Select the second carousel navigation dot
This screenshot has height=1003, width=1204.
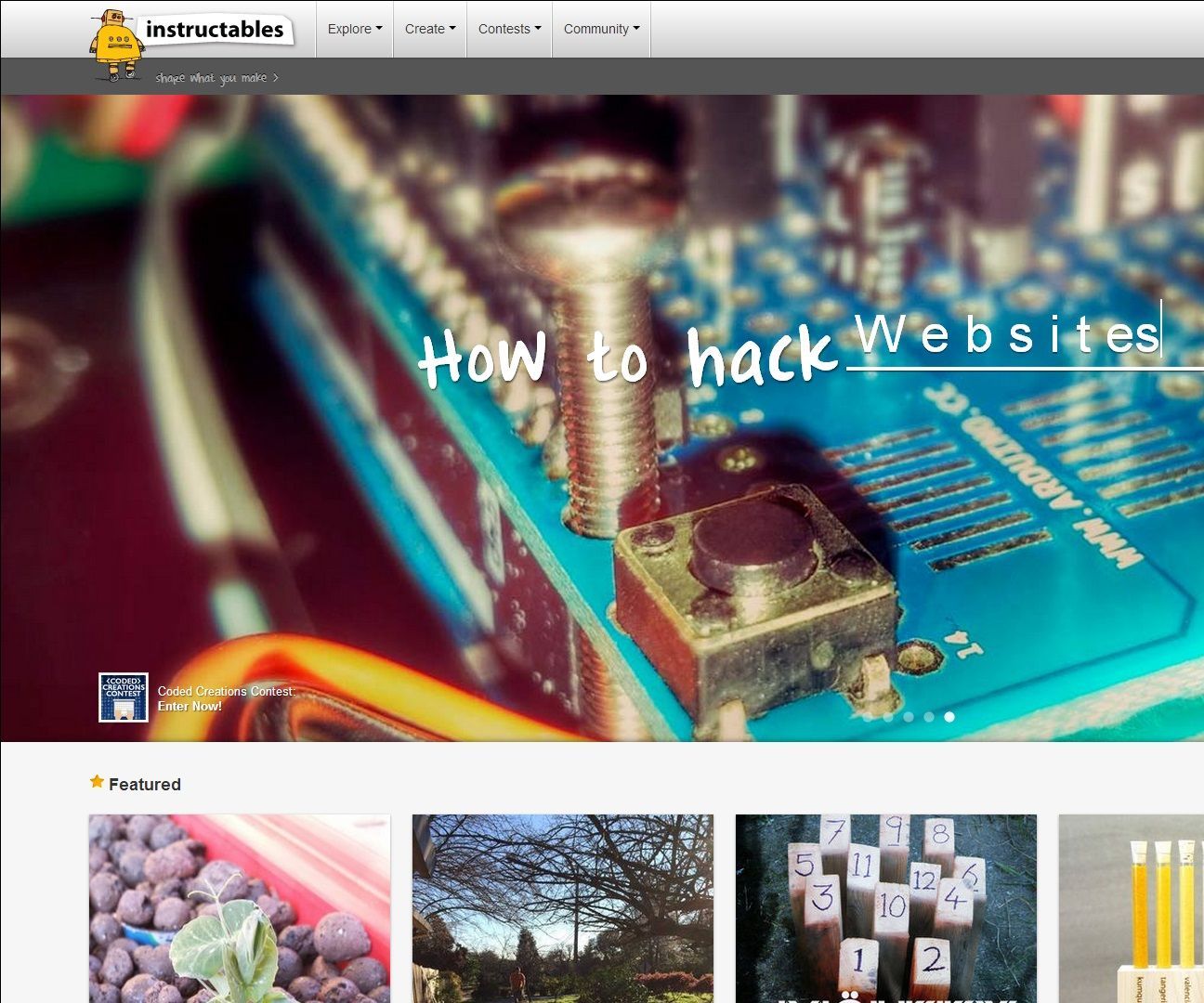click(887, 716)
